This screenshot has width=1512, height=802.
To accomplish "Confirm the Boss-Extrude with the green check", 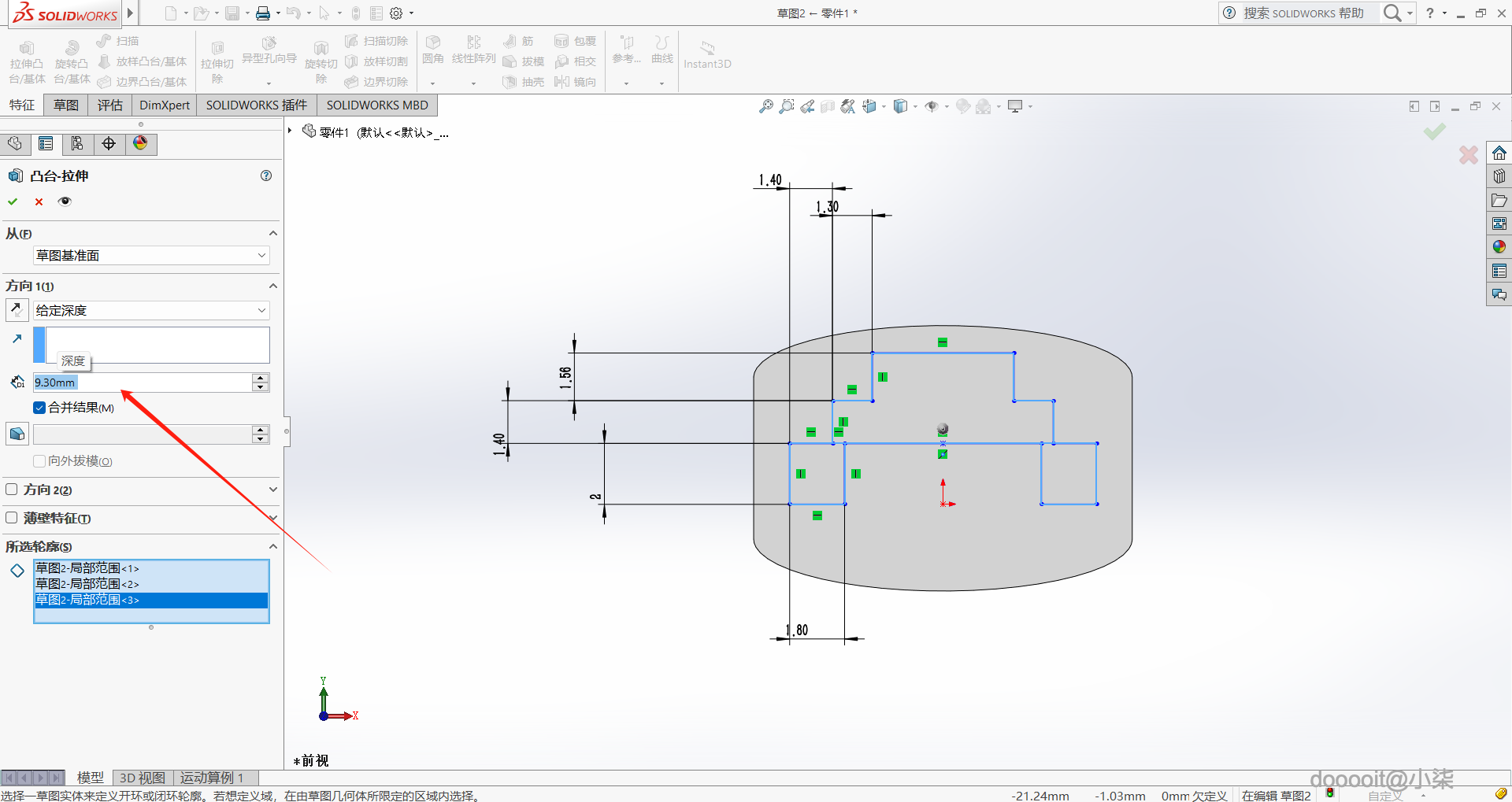I will (x=13, y=201).
